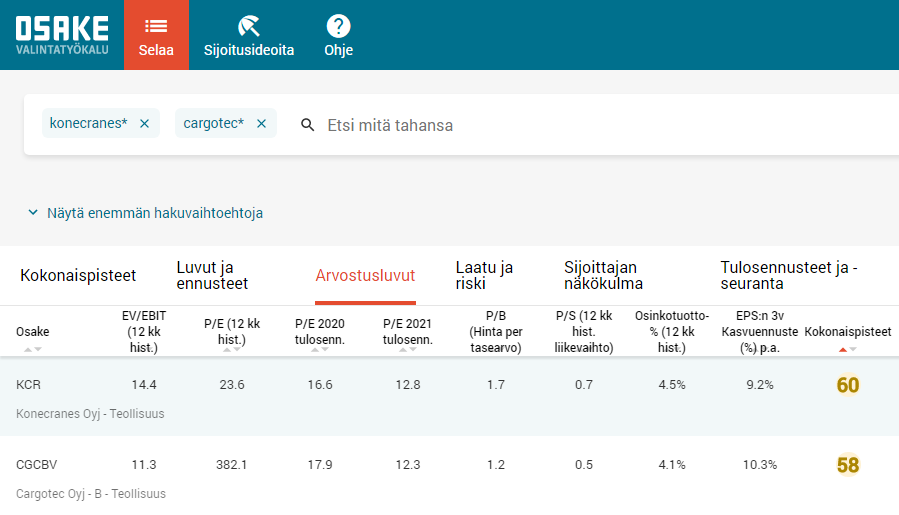
Task: Switch to the Kokonaispisteet tab
Action: tap(78, 275)
